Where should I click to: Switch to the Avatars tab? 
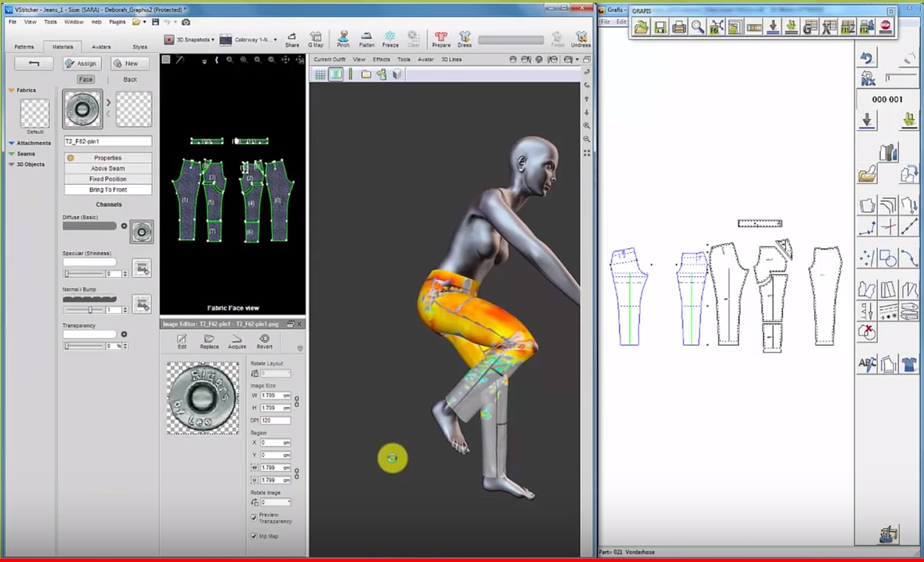click(101, 46)
